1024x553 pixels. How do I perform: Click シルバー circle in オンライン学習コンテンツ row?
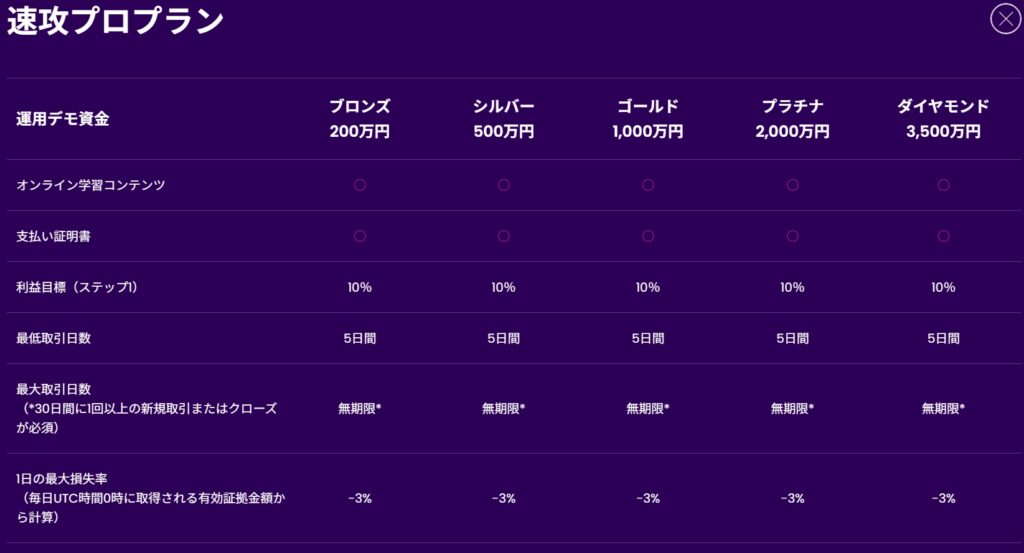[504, 185]
